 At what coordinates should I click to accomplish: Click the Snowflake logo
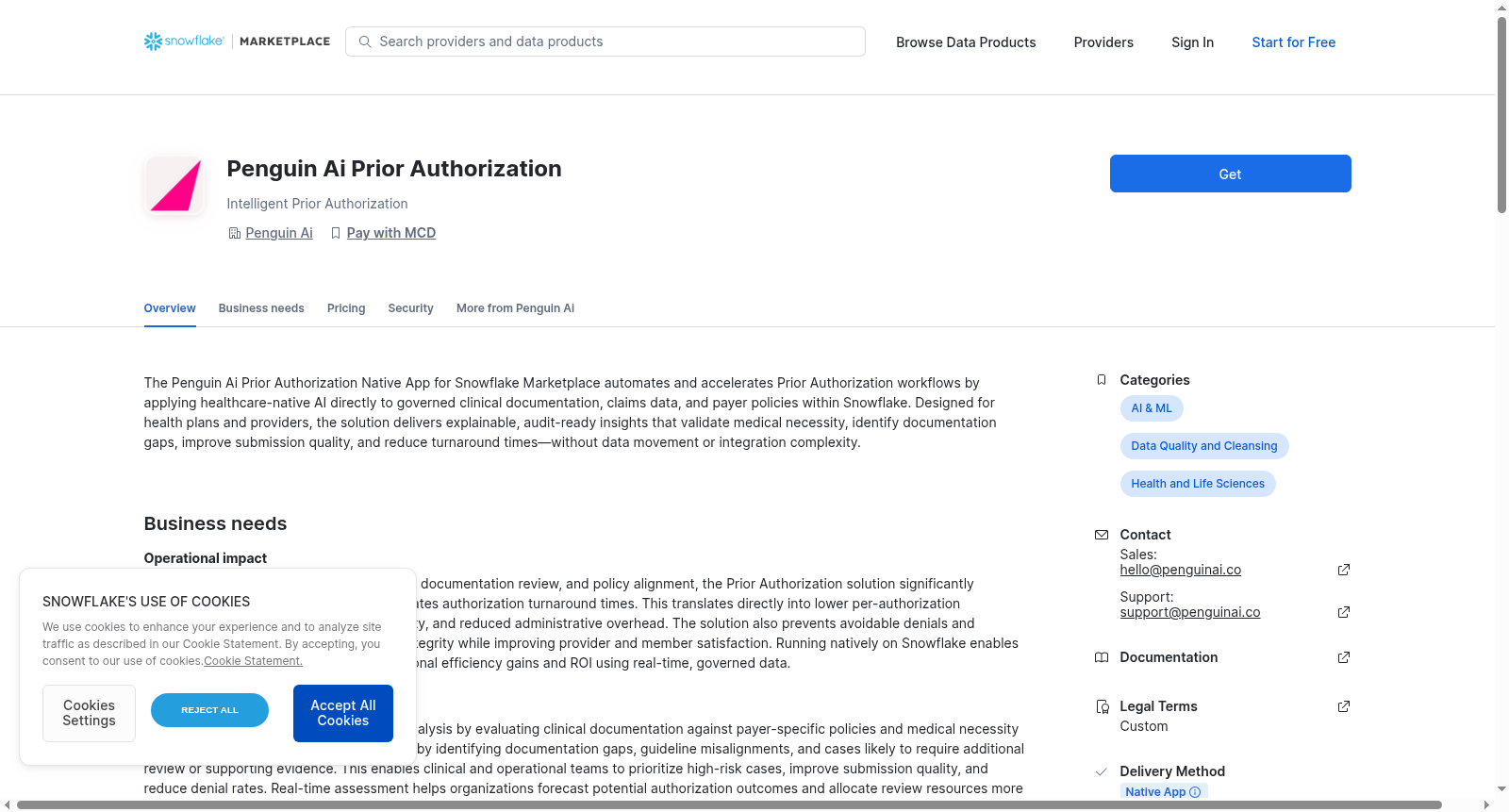point(184,41)
